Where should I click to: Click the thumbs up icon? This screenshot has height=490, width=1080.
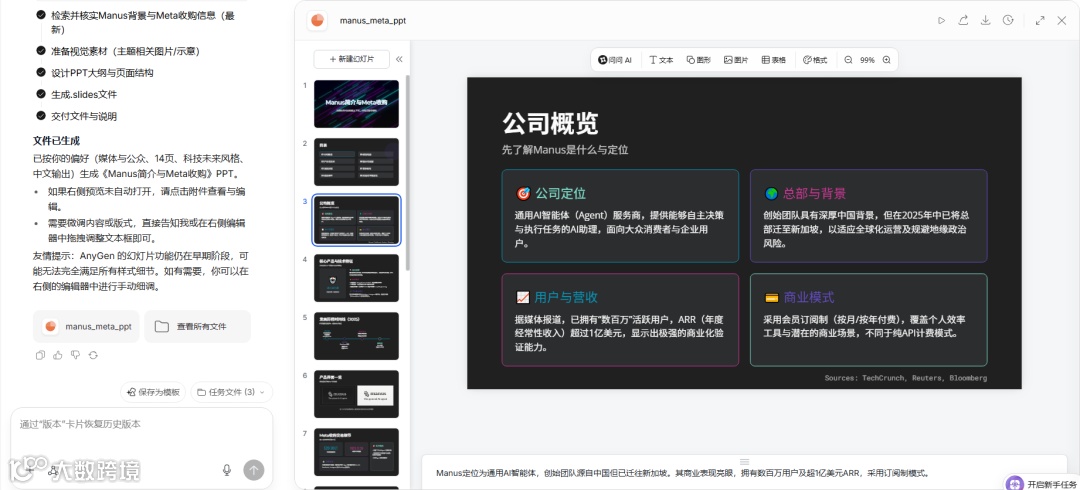pos(58,355)
